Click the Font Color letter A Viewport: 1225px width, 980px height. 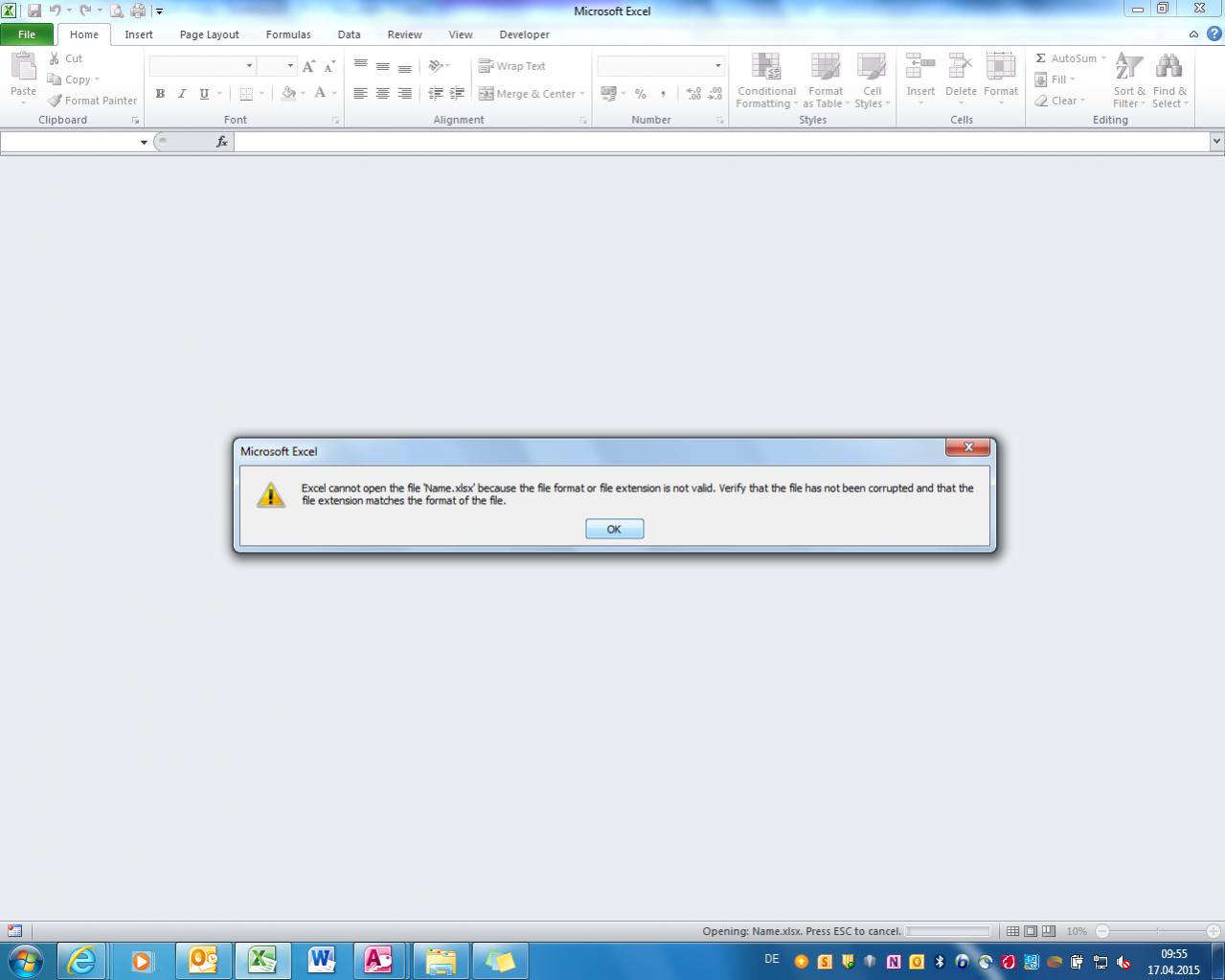pos(320,94)
